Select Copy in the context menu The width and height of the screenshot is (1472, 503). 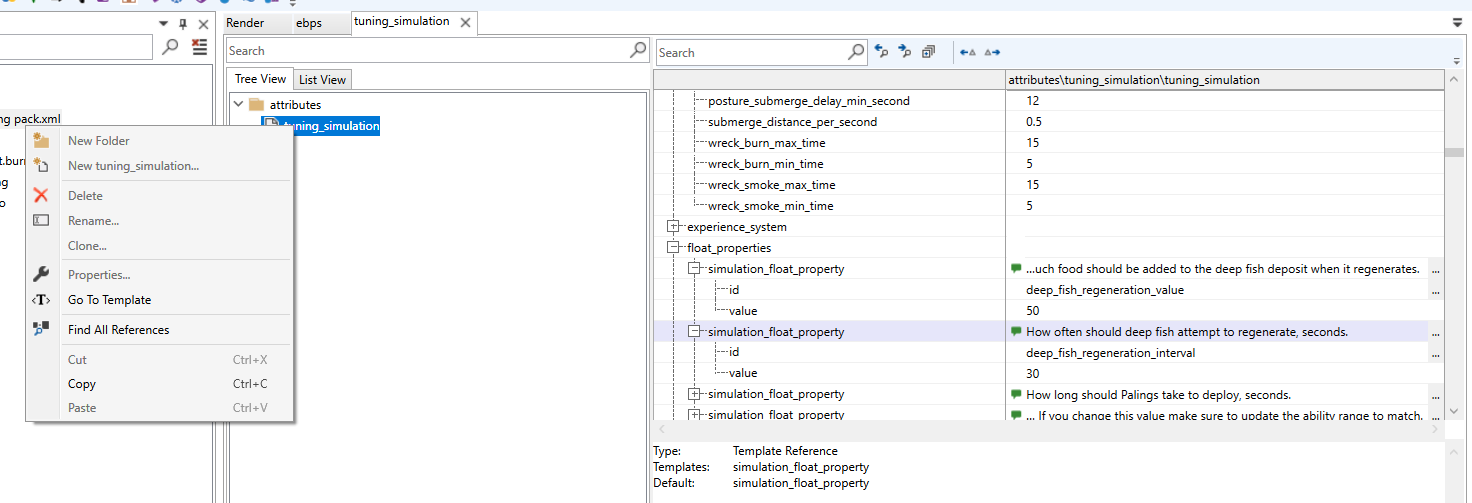pyautogui.click(x=82, y=384)
